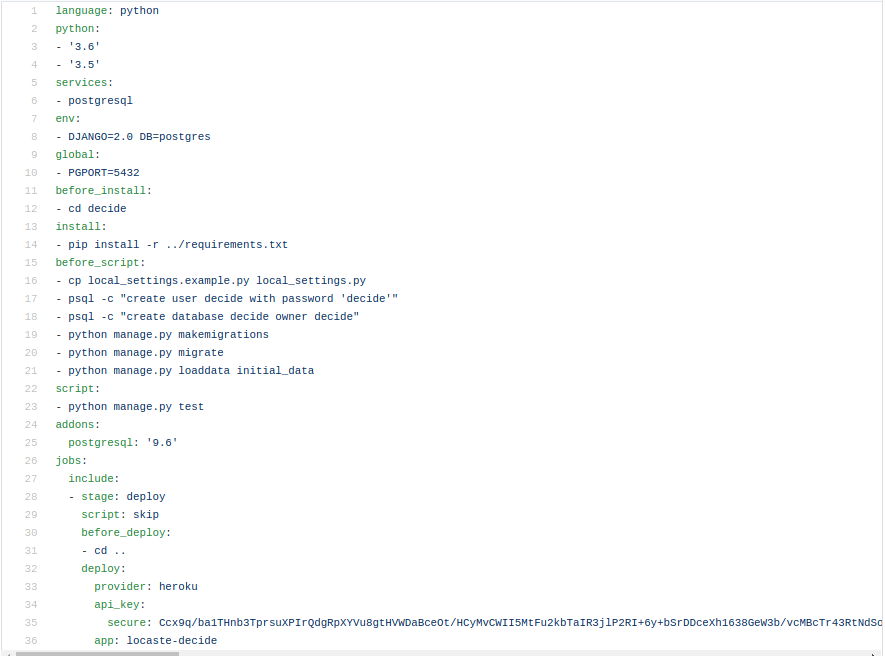Click line number 1 in the gutter

click(34, 11)
